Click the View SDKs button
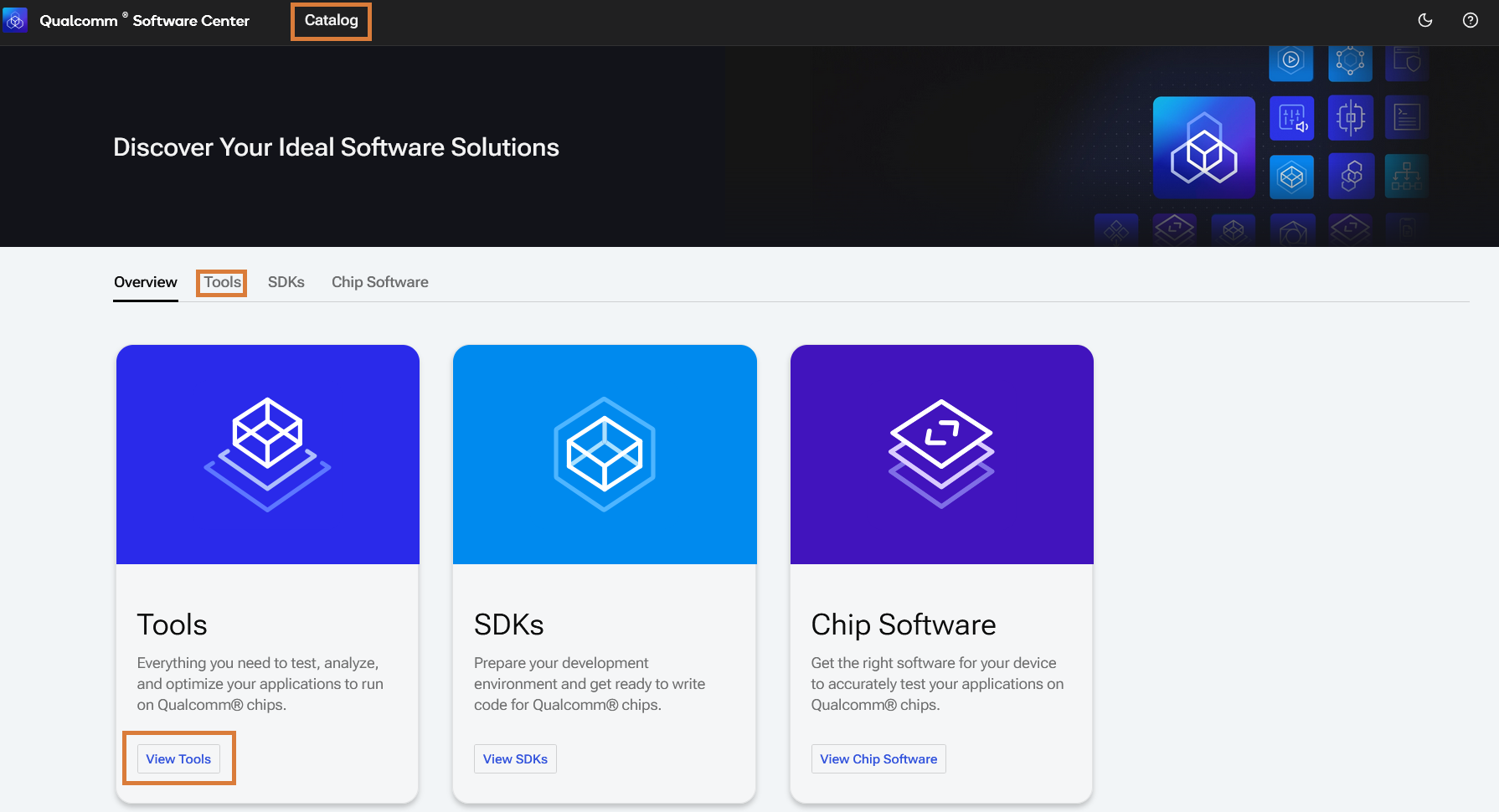This screenshot has width=1499, height=812. (515, 758)
